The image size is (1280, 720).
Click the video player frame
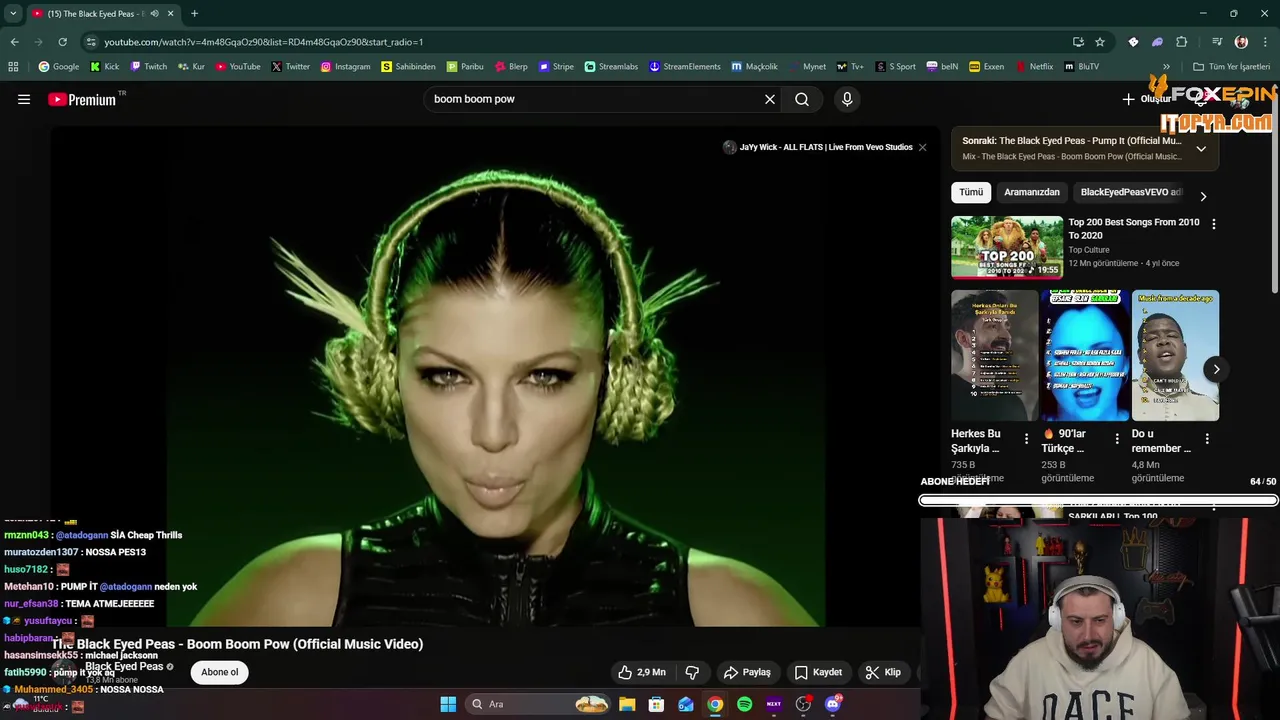(495, 375)
